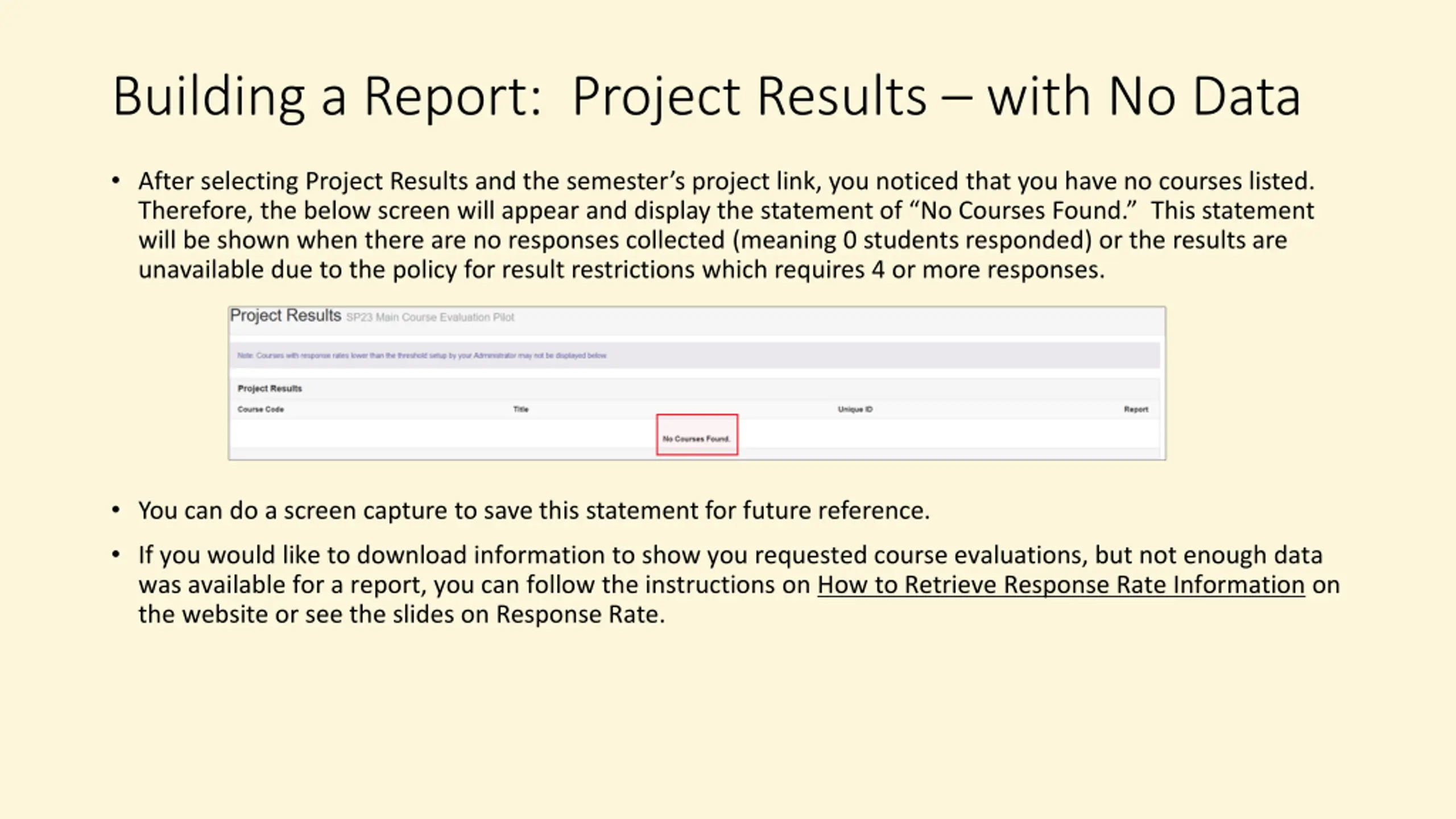Click the bold "Project Results" table heading

[270, 388]
